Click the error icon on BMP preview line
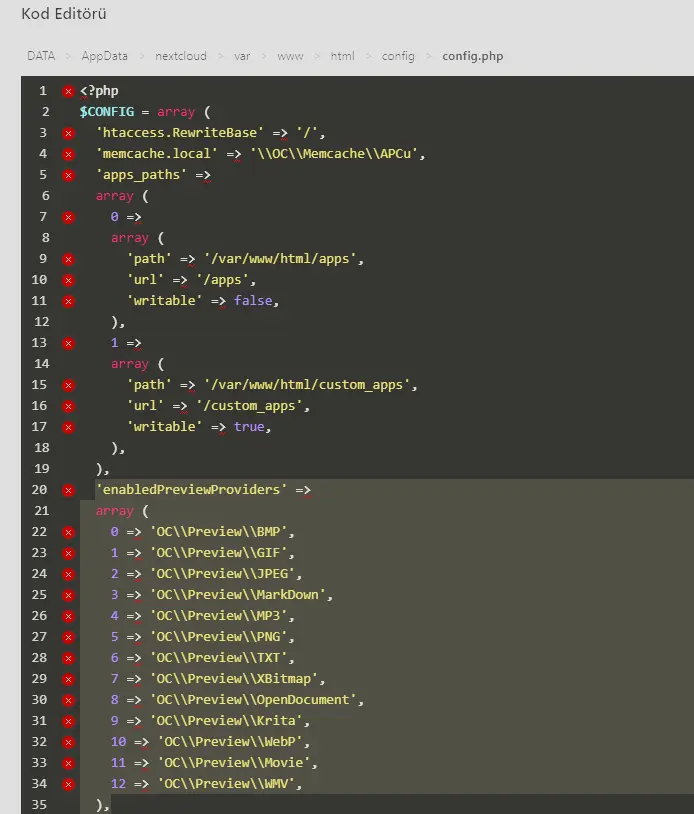 tap(68, 533)
